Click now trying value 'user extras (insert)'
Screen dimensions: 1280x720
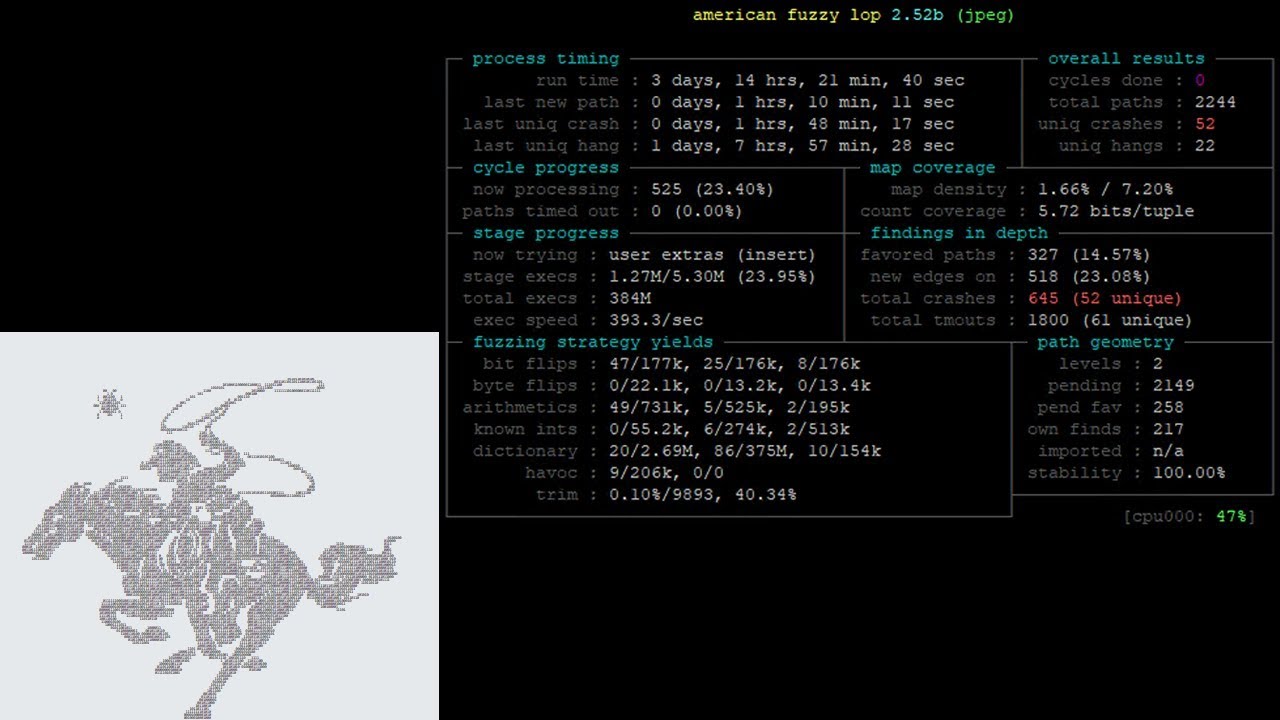pyautogui.click(x=712, y=256)
